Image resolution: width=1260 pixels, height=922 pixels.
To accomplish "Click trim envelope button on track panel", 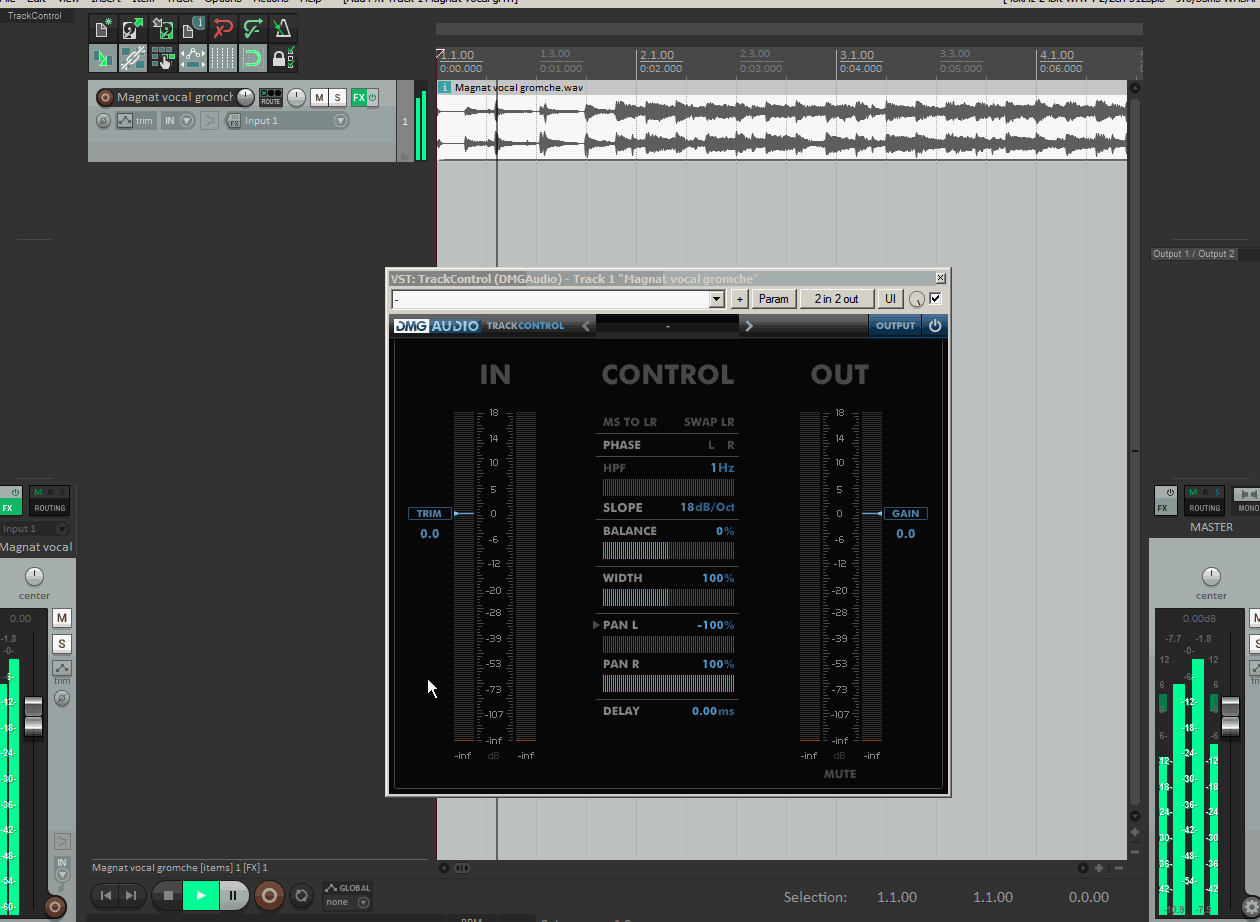I will coord(136,121).
